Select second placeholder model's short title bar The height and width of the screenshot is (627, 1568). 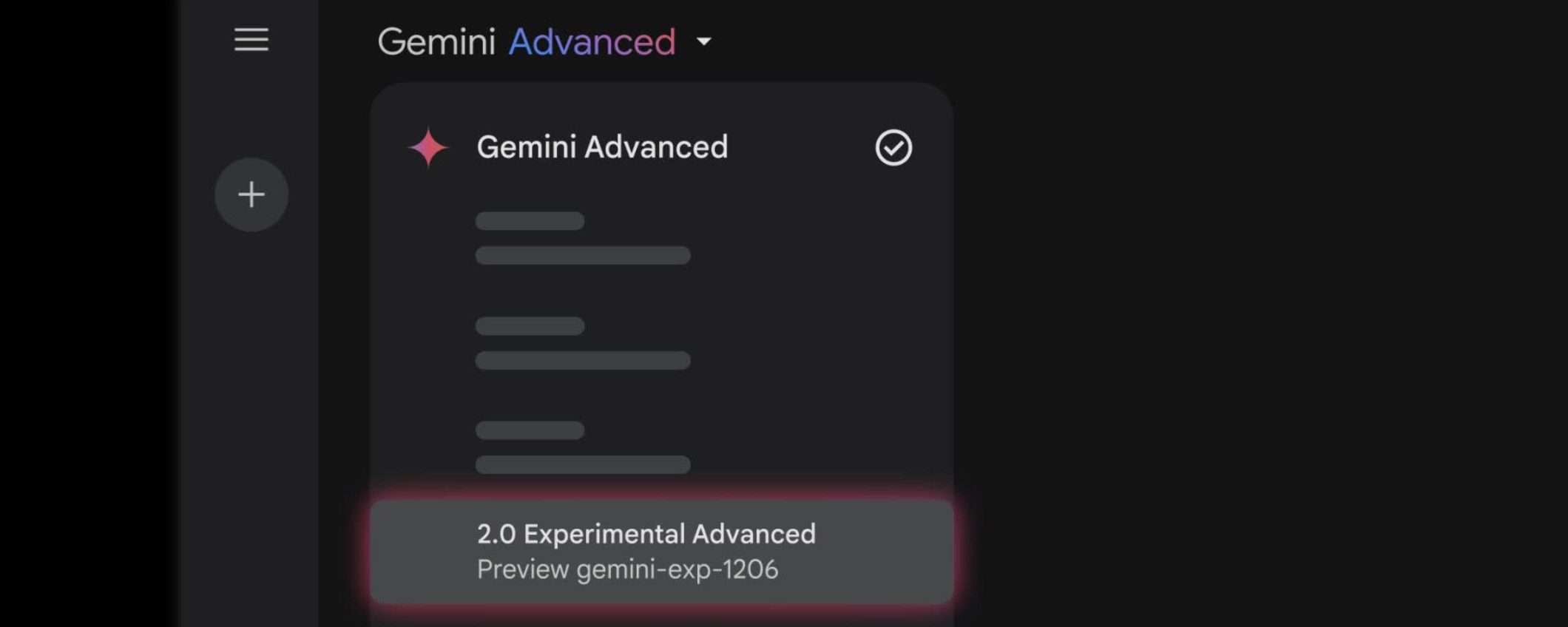tap(530, 326)
